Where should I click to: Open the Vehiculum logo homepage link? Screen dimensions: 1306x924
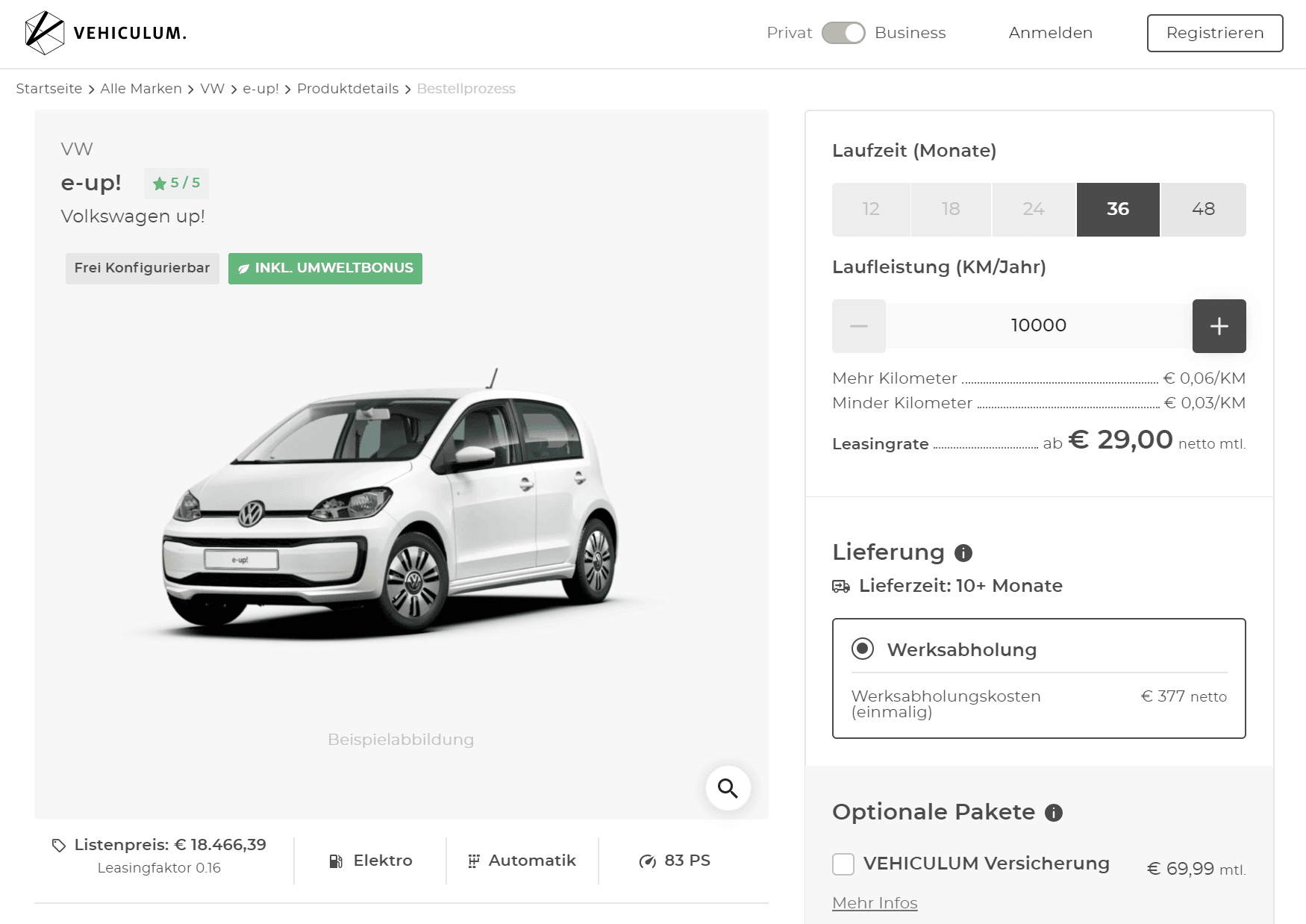[x=105, y=33]
